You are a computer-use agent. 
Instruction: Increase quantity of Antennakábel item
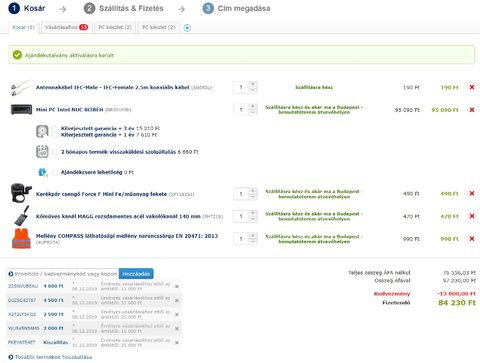click(x=253, y=85)
